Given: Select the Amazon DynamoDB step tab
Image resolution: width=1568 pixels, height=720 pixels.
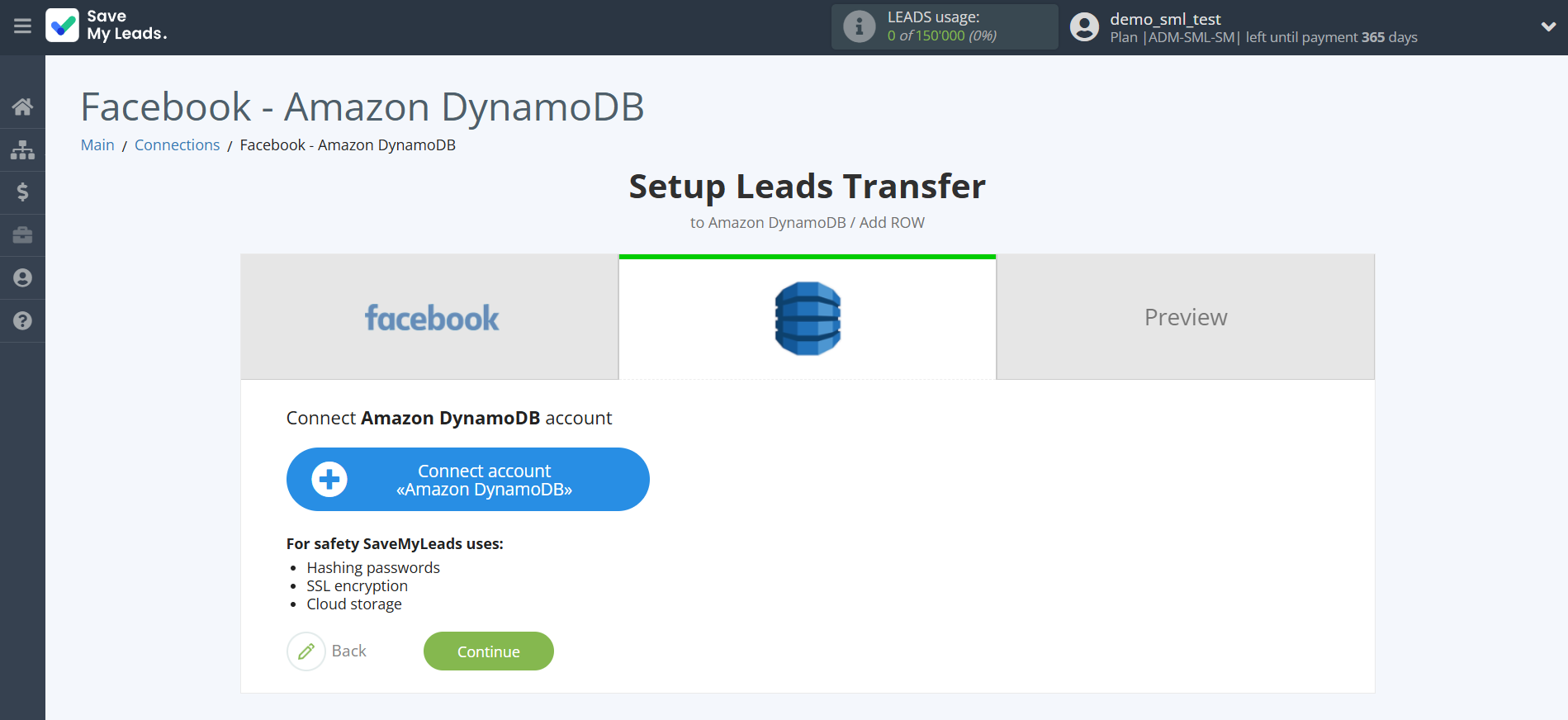Looking at the screenshot, I should pos(807,318).
